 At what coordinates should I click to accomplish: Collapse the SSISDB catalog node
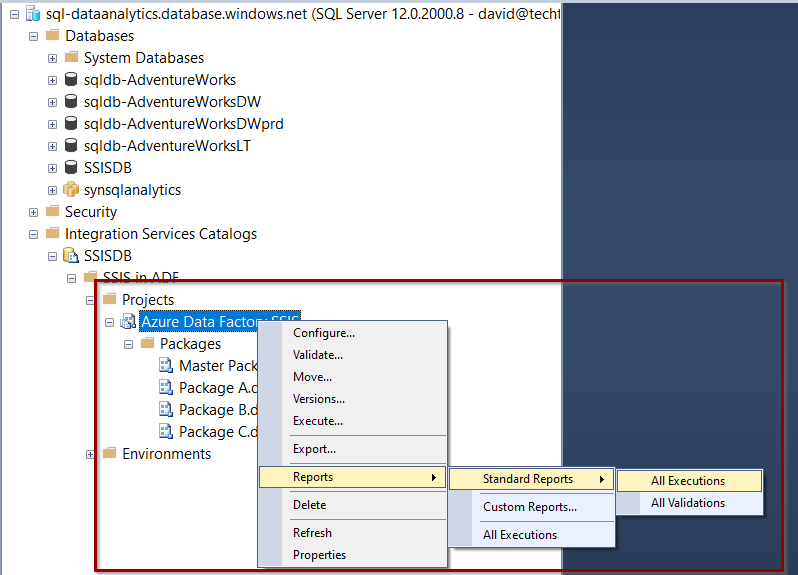(52, 256)
